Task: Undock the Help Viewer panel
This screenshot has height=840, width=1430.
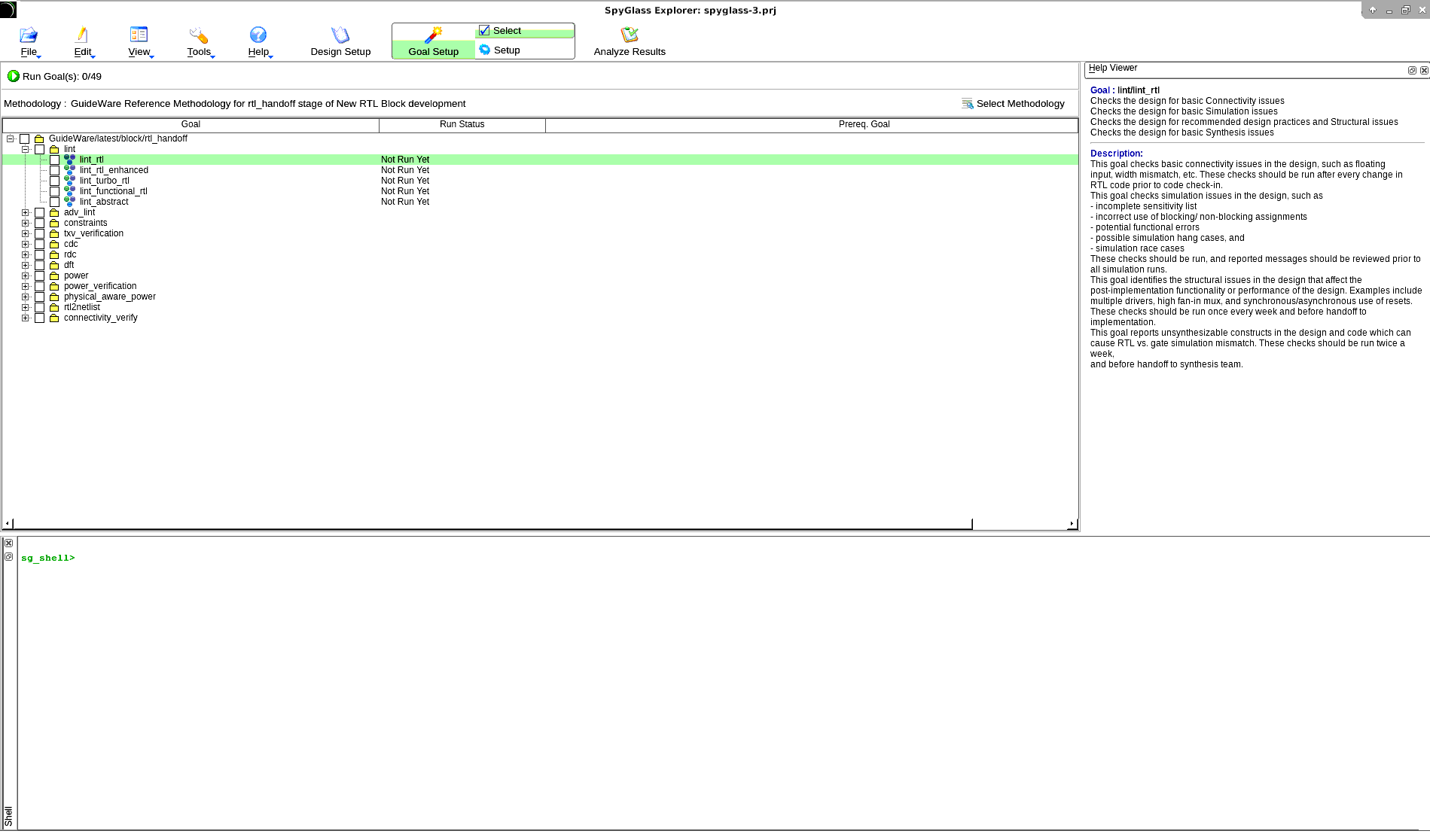Action: [x=1412, y=70]
